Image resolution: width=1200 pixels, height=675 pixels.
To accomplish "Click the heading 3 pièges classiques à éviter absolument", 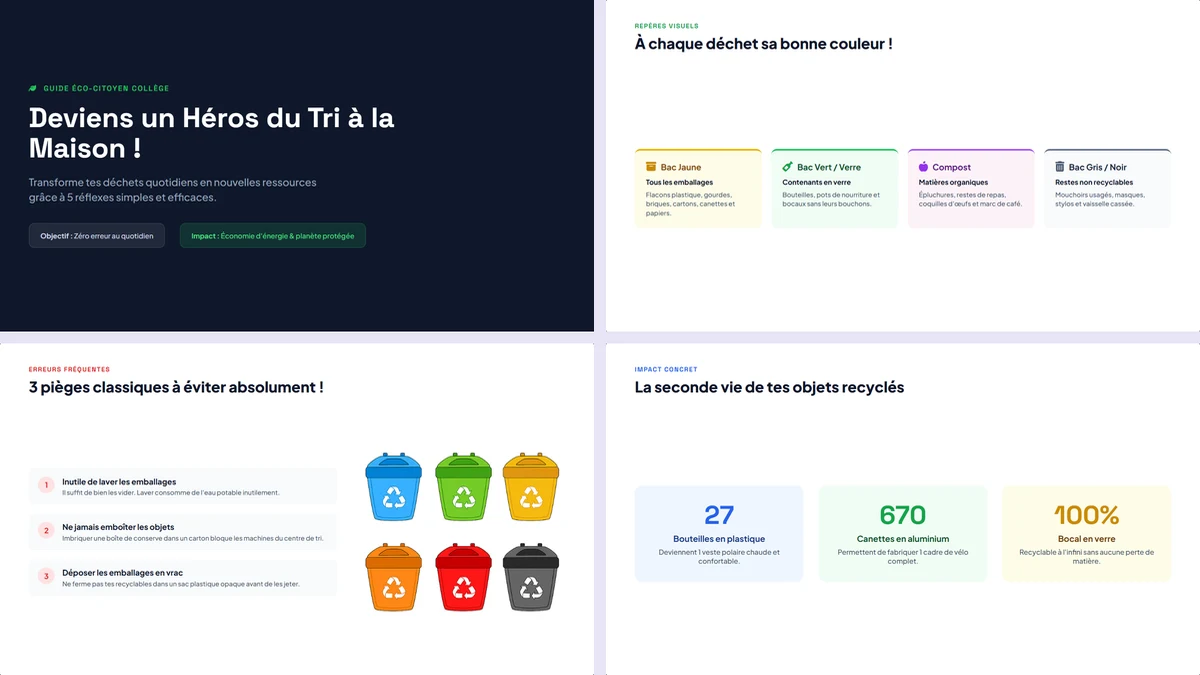I will [x=176, y=387].
